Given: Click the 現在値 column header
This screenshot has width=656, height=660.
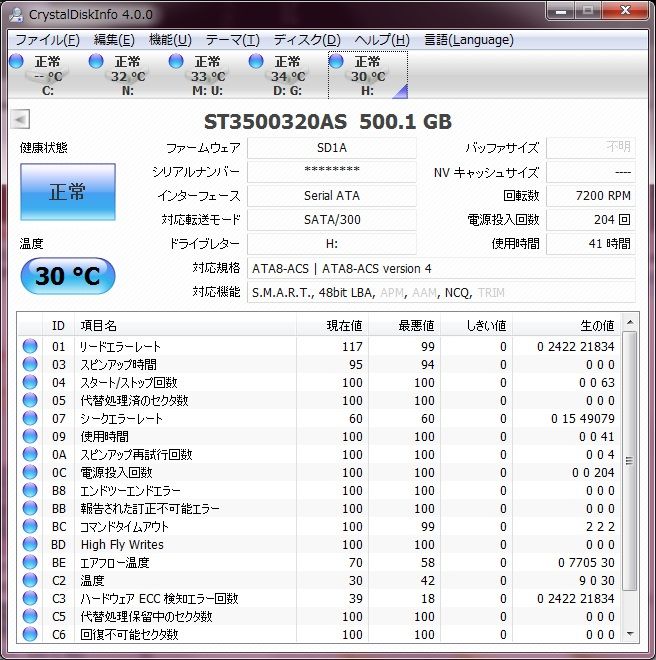Looking at the screenshot, I should tap(332, 325).
